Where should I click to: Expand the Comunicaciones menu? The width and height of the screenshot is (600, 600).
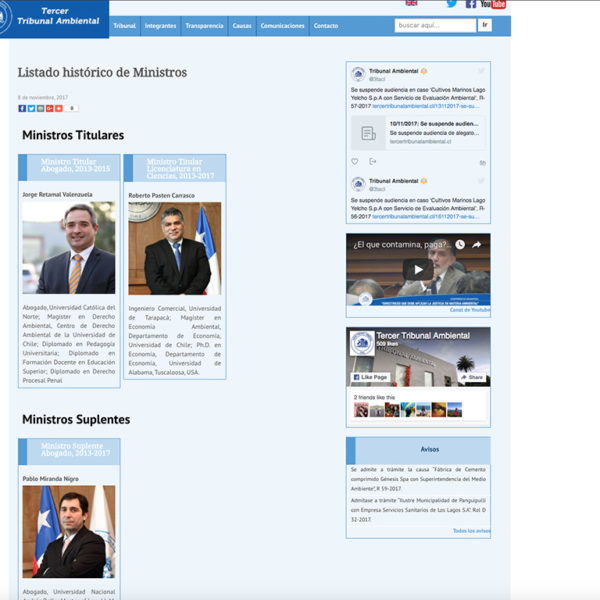click(282, 26)
